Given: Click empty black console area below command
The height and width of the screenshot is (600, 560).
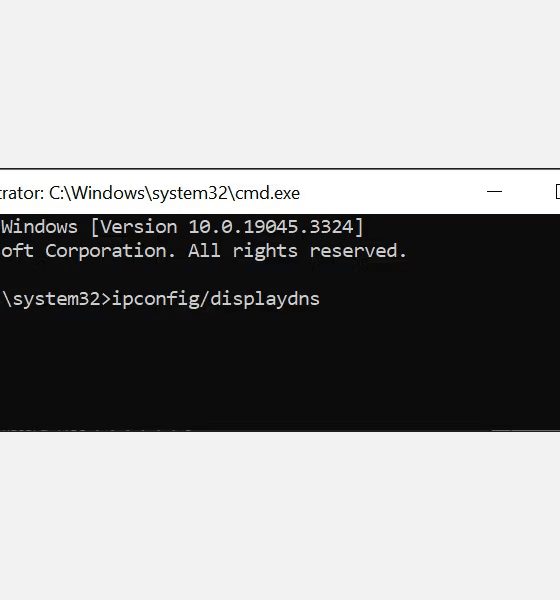Looking at the screenshot, I should tap(280, 367).
